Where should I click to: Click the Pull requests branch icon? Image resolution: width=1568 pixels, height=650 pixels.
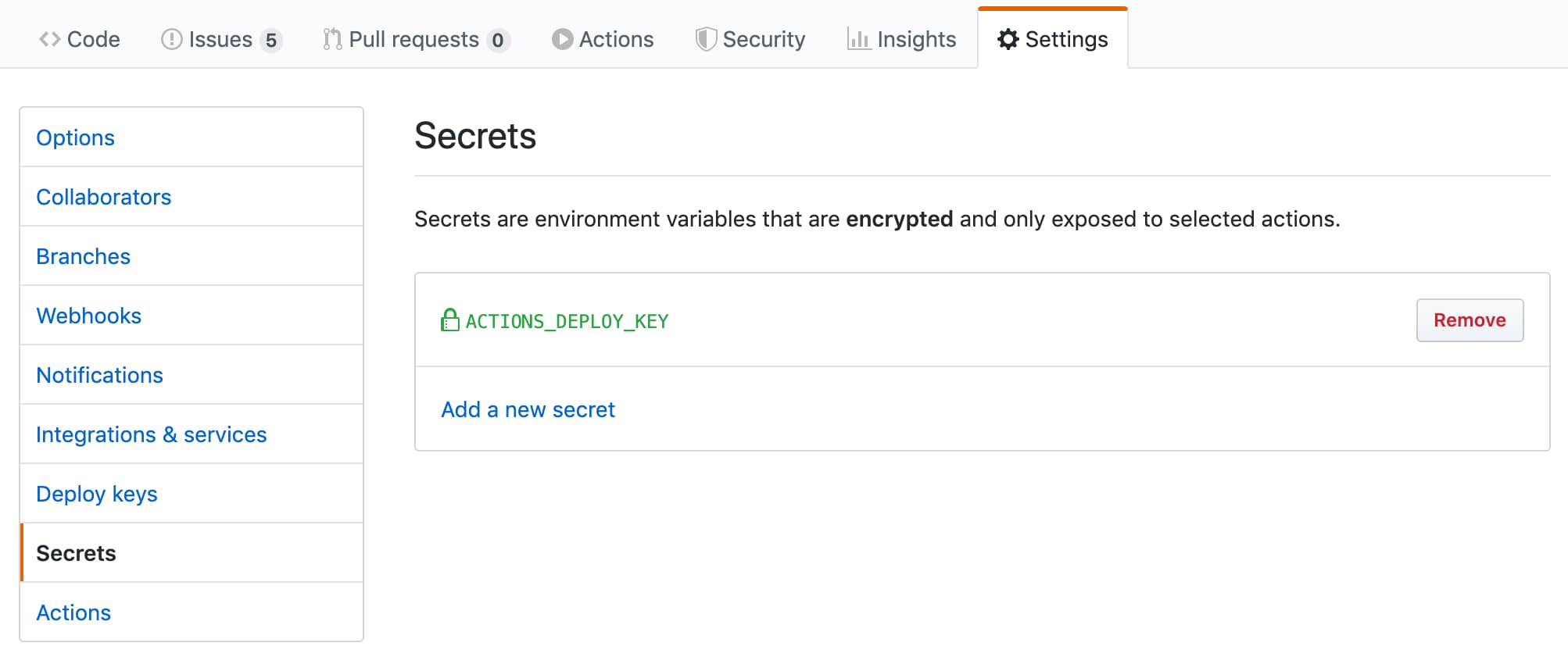(332, 39)
